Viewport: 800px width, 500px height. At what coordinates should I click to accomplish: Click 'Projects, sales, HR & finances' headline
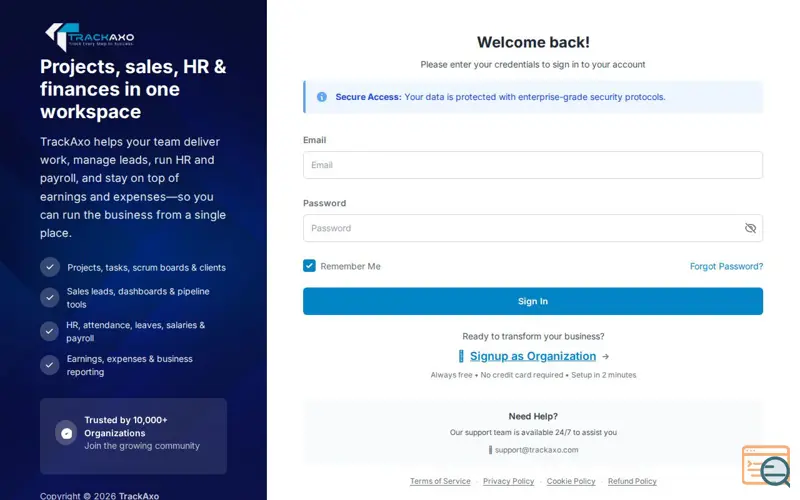click(x=133, y=89)
